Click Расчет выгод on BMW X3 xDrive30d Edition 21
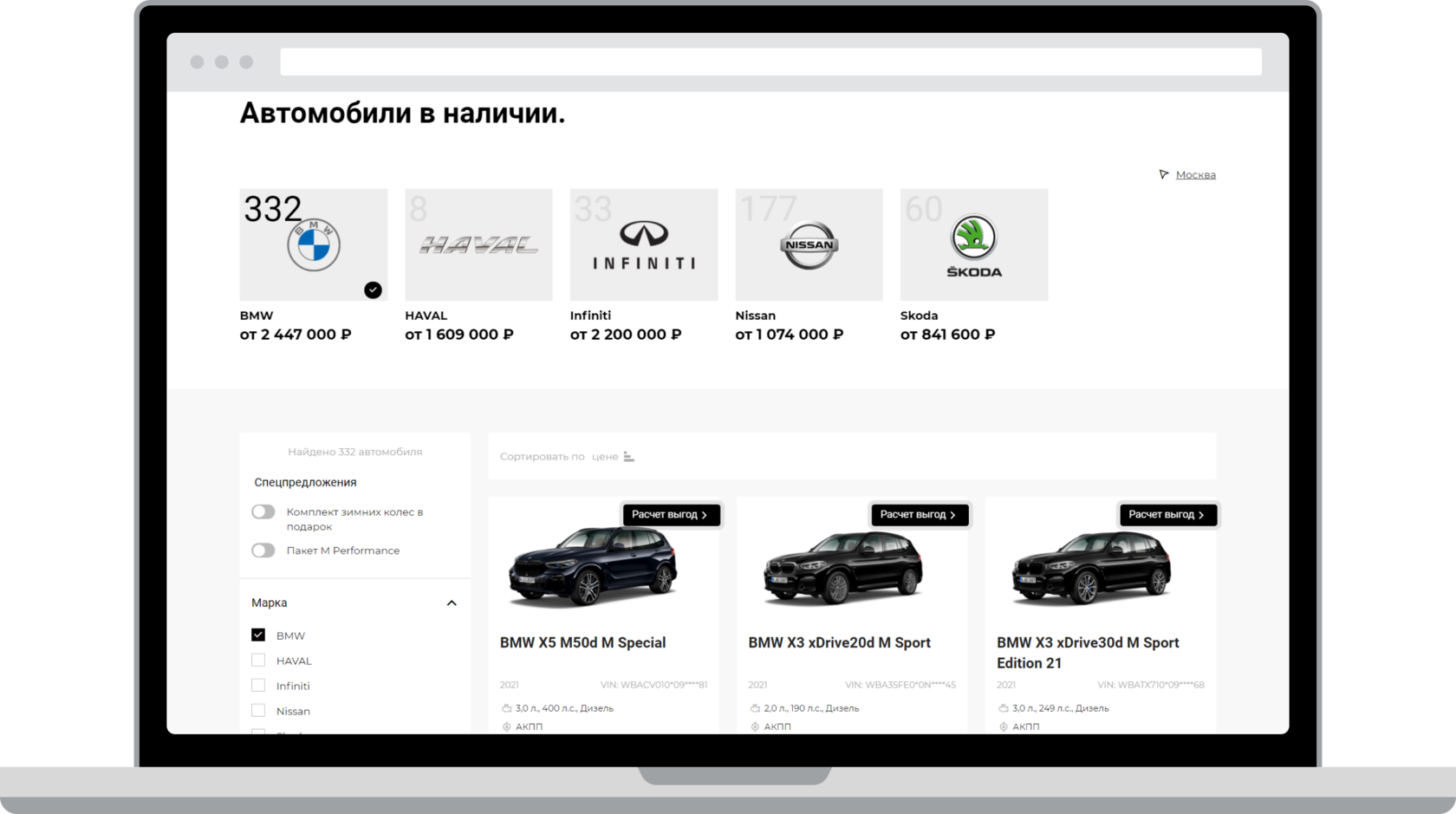Image resolution: width=1456 pixels, height=814 pixels. (x=1167, y=515)
